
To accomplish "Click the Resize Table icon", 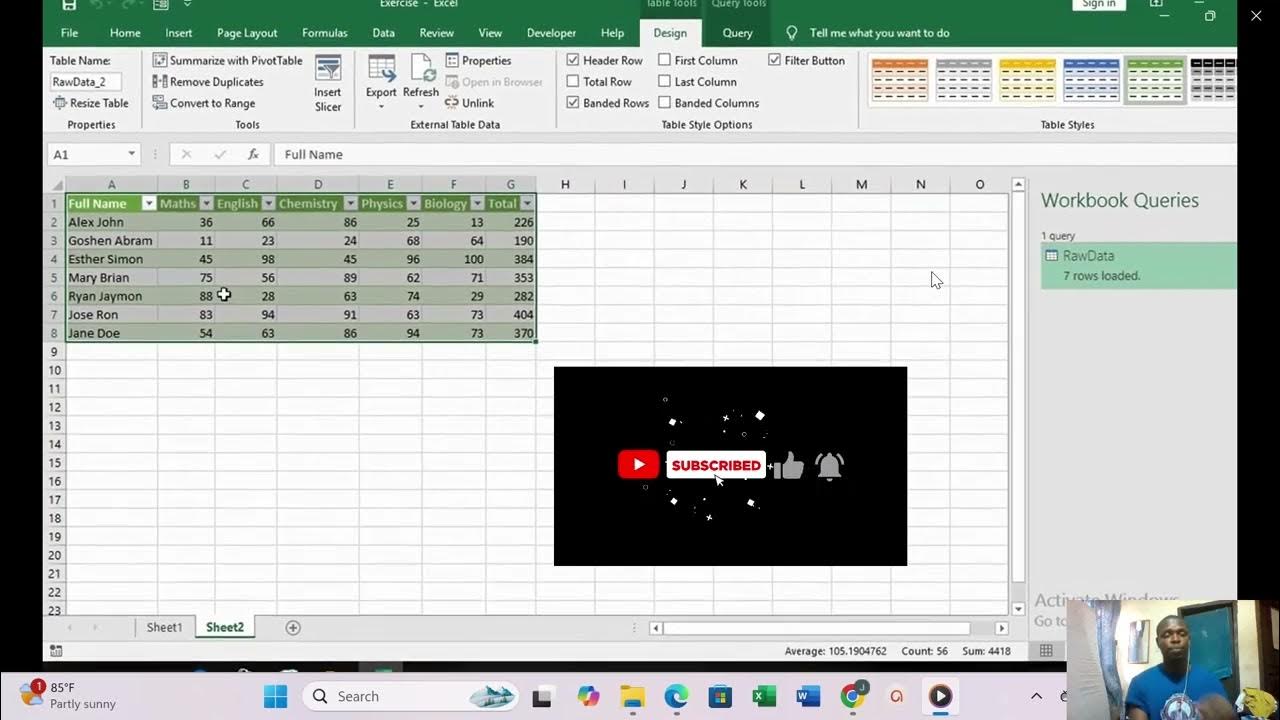I will click(x=60, y=103).
